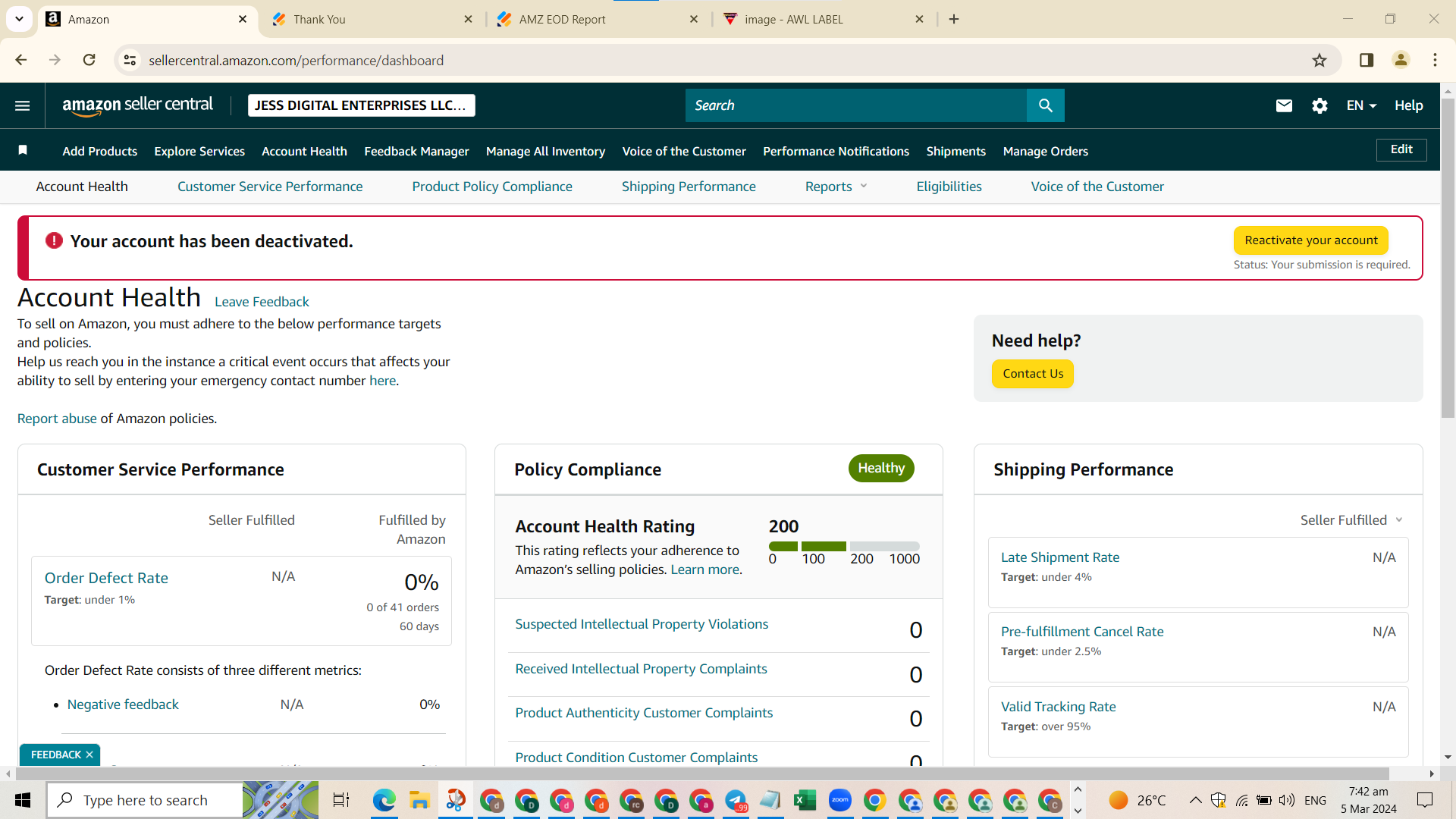Open Task View in the taskbar
Image resolution: width=1456 pixels, height=819 pixels.
point(341,800)
